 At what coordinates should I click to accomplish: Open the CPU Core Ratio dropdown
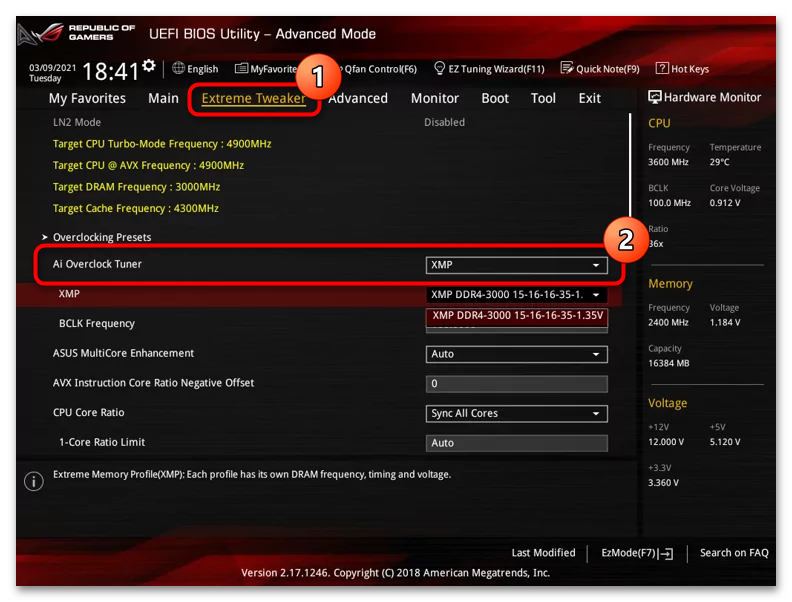pos(516,414)
